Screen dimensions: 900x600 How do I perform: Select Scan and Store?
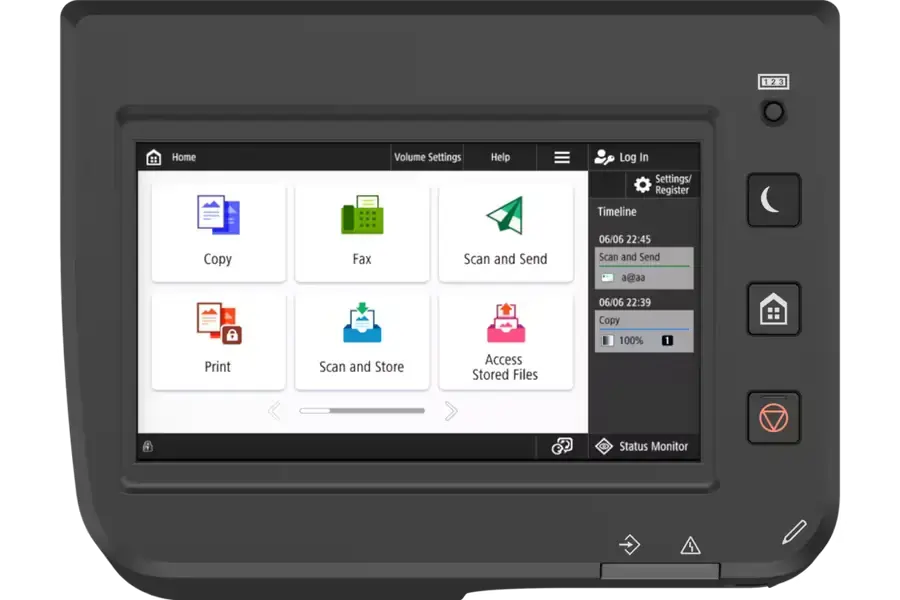362,340
